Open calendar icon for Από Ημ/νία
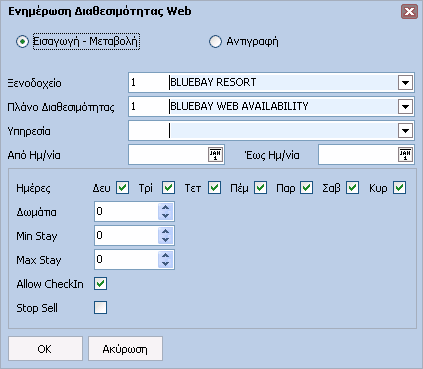This screenshot has height=369, width=423. click(x=215, y=155)
